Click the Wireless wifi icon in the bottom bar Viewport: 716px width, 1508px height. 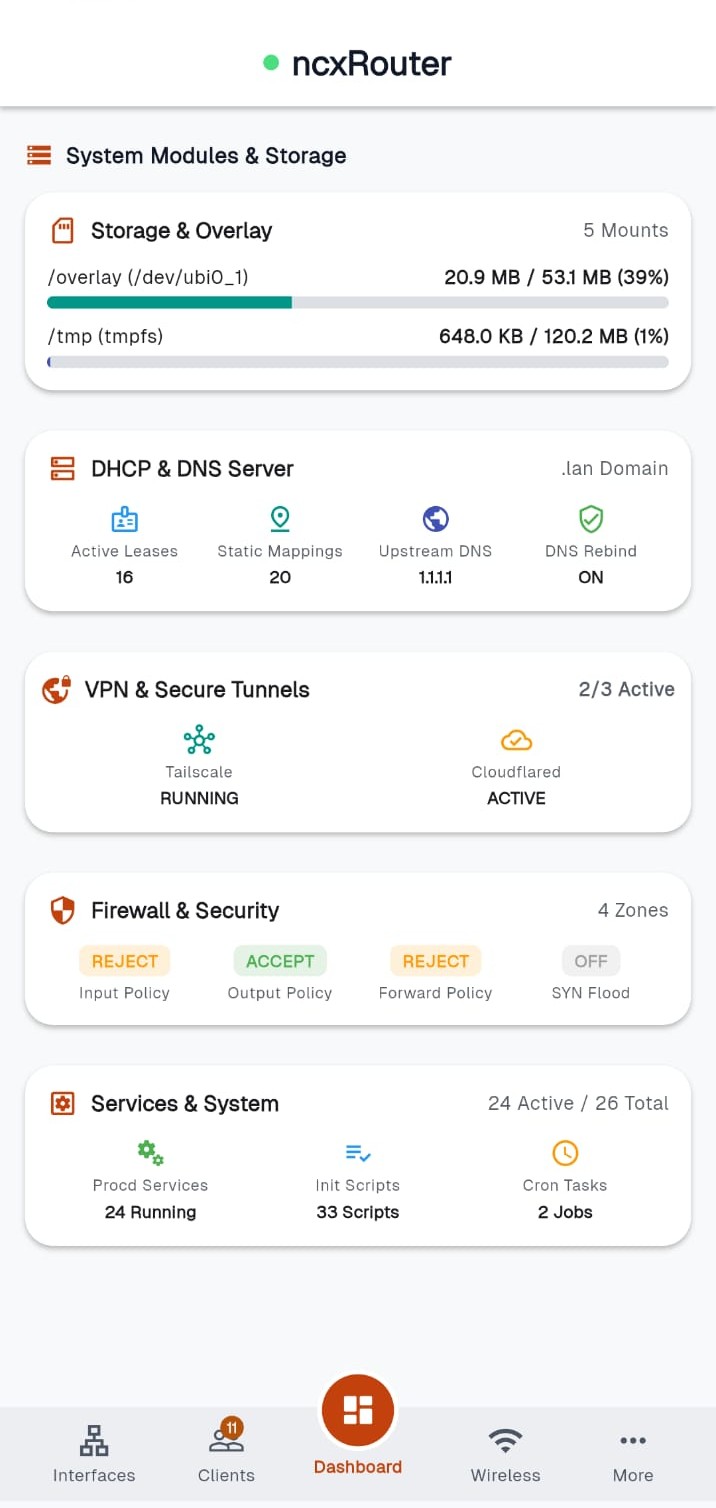(x=505, y=1441)
